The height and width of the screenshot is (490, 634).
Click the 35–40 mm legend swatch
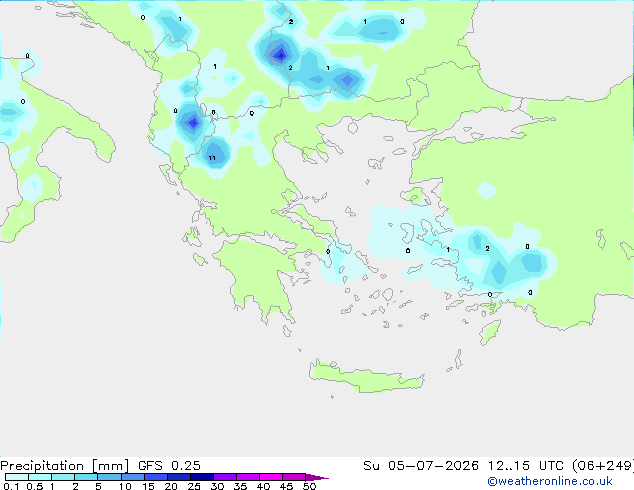248,477
